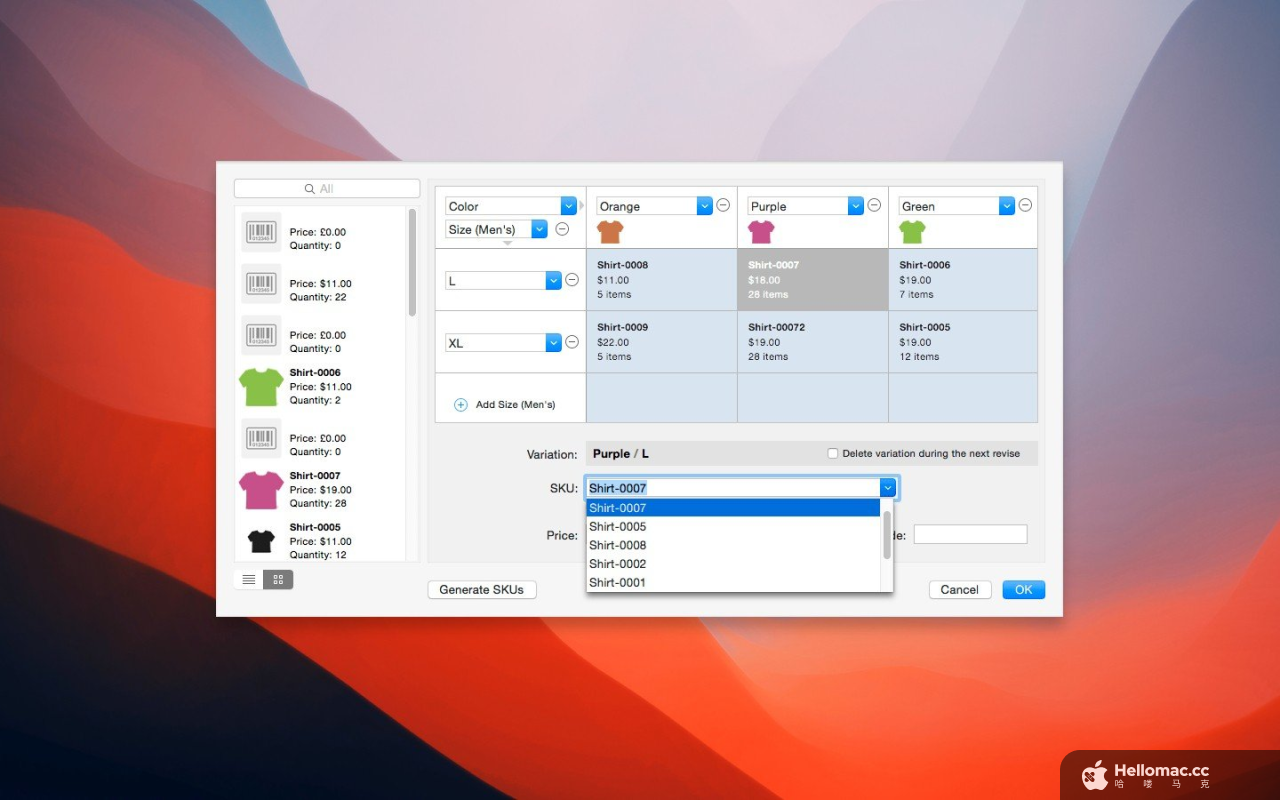Click the Cancel button
The image size is (1280, 800).
coord(960,589)
